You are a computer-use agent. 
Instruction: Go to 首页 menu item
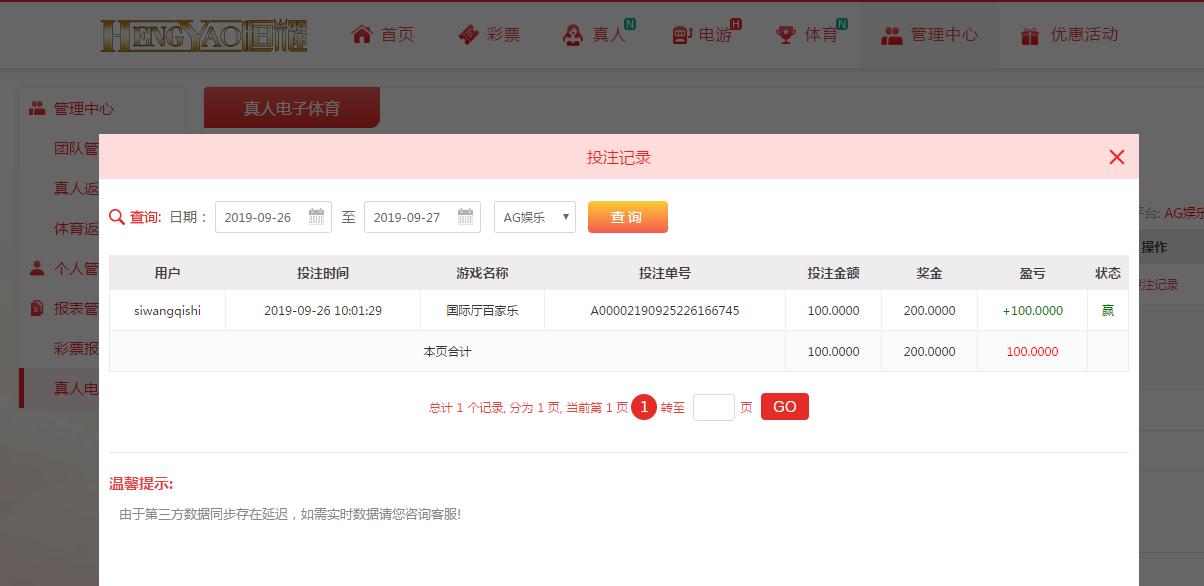(397, 35)
